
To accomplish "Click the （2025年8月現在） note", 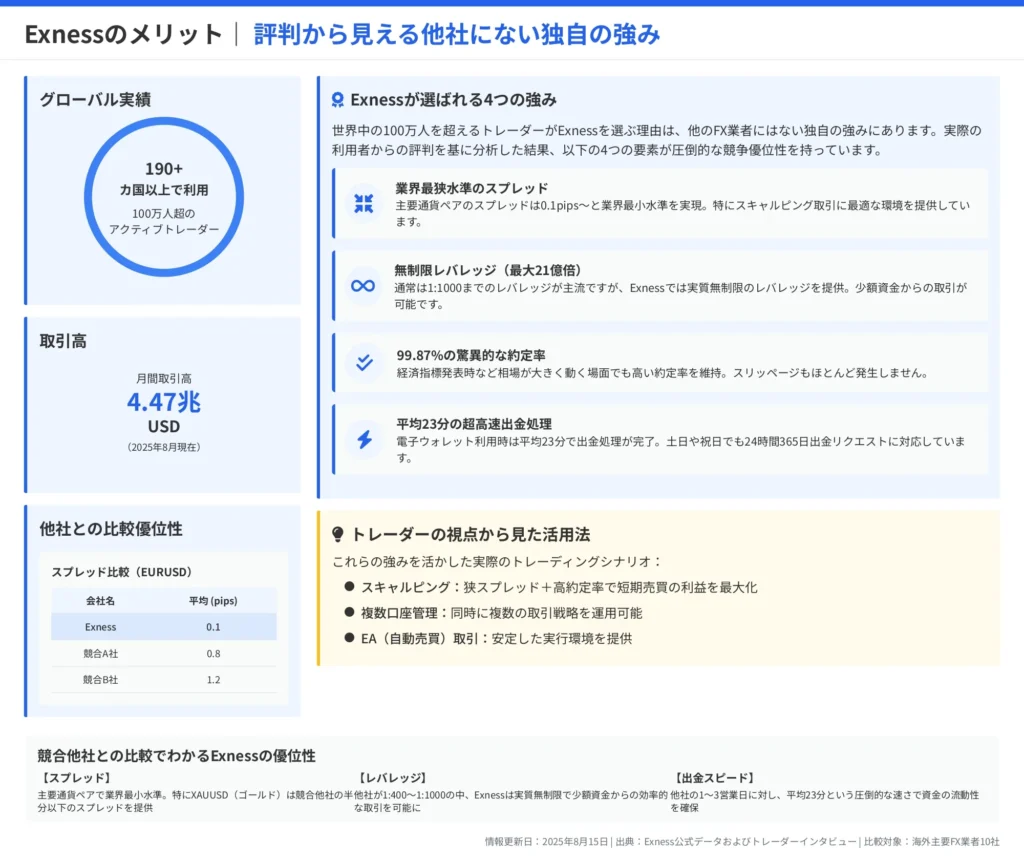I will pyautogui.click(x=164, y=447).
